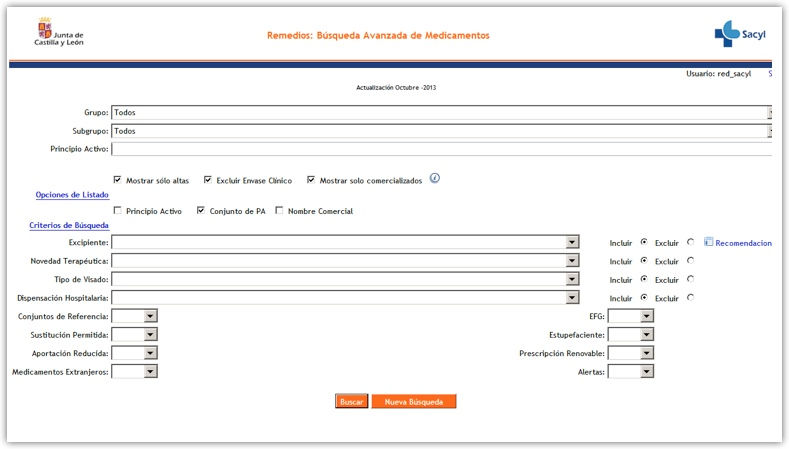Select Excluir radio for Excipiente
Screen dimensions: 789x449
coord(690,242)
